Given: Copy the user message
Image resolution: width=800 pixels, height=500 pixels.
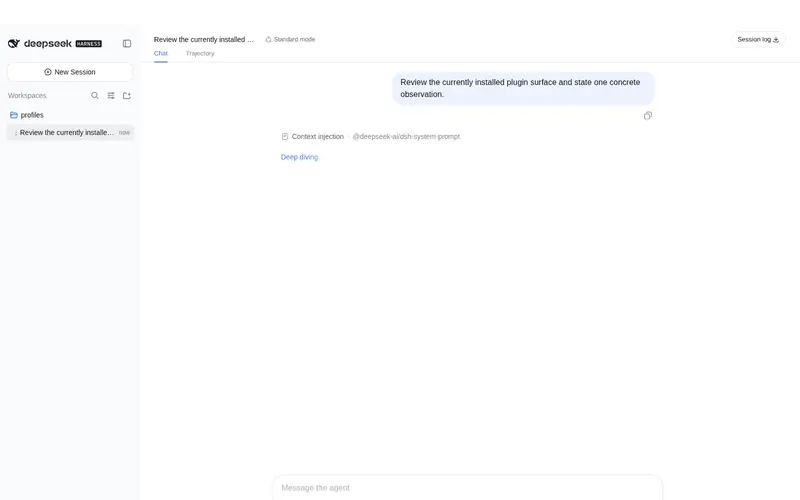Looking at the screenshot, I should tap(647, 116).
